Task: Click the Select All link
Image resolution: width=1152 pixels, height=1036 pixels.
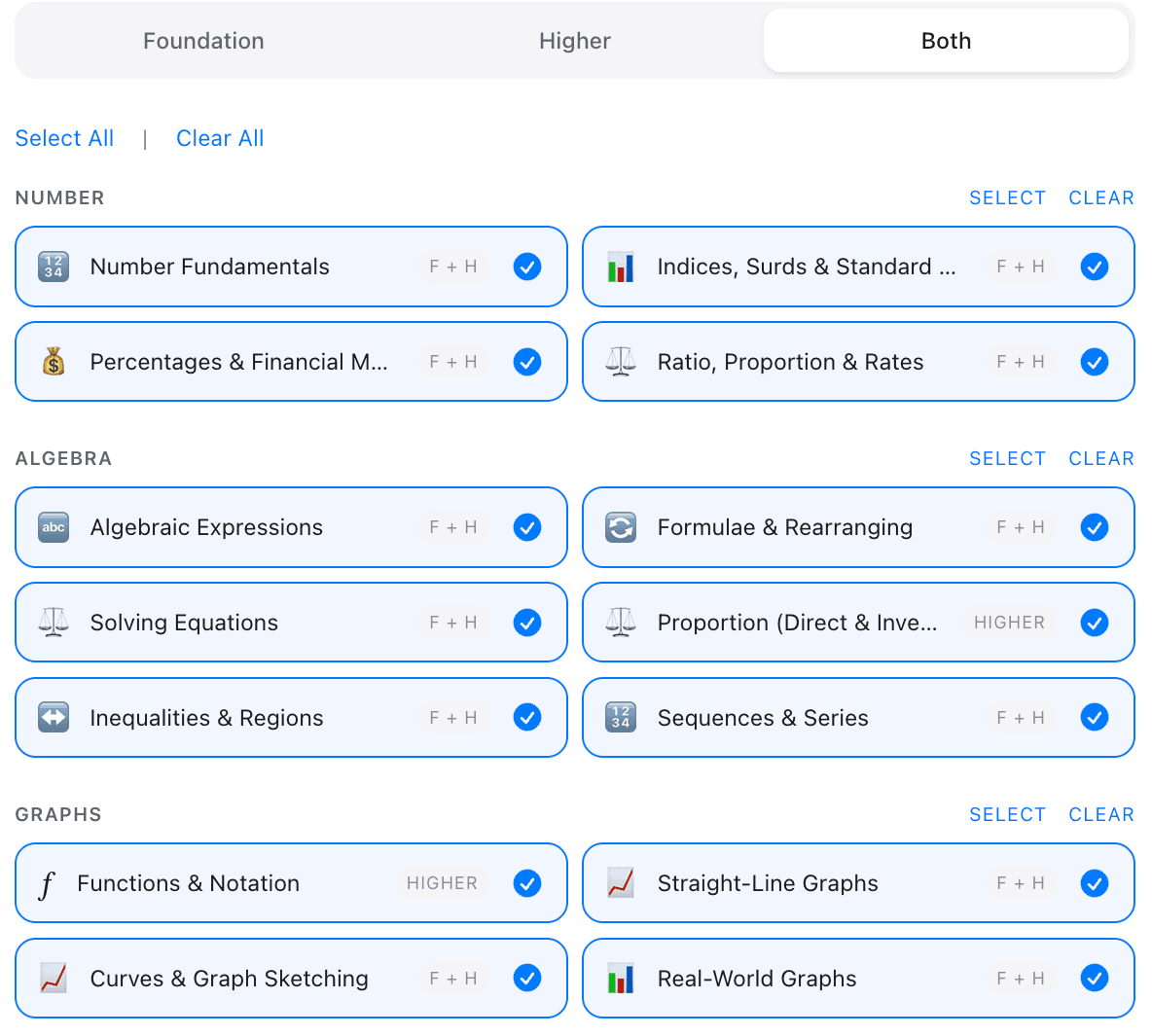Action: pos(64,138)
